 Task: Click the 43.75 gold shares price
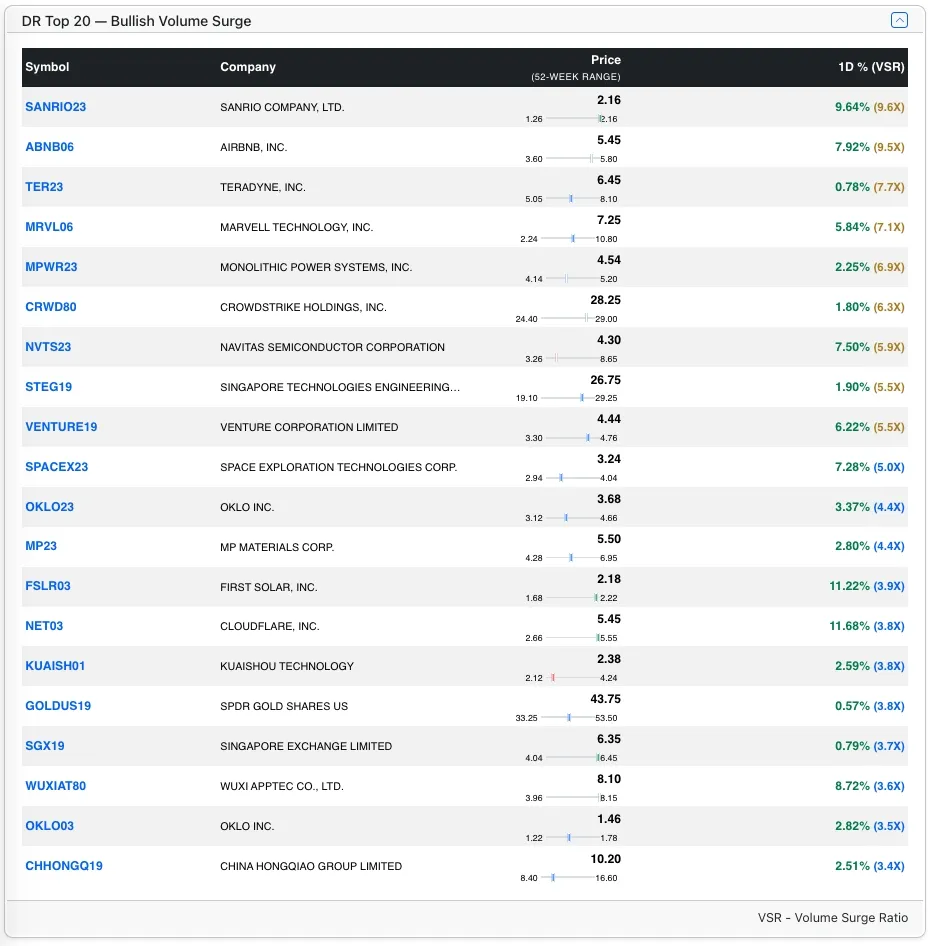click(605, 699)
